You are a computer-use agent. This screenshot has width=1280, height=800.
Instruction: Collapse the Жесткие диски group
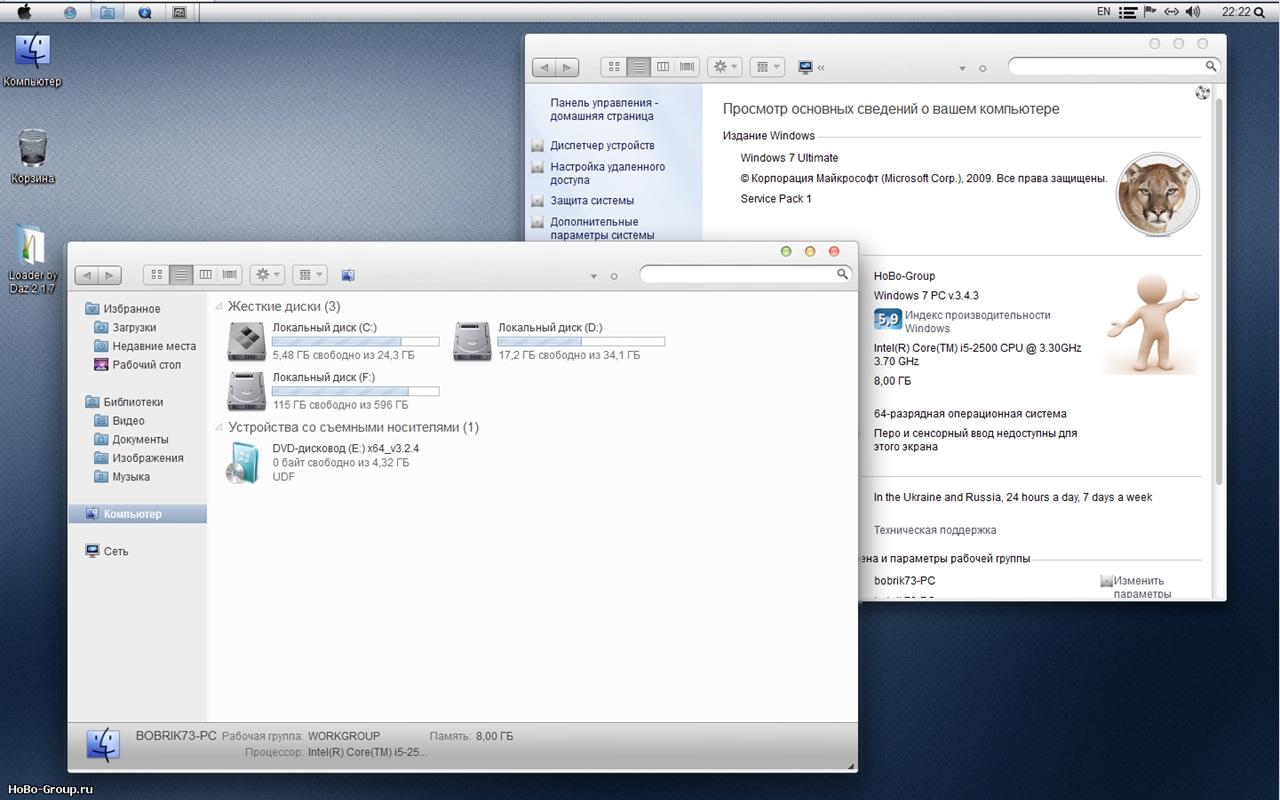tap(219, 307)
